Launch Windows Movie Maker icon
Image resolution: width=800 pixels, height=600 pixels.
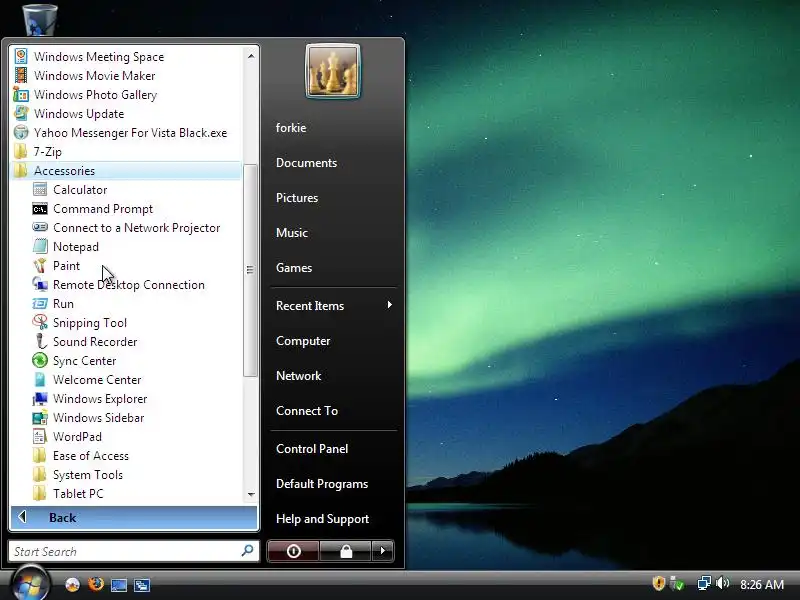tap(21, 75)
